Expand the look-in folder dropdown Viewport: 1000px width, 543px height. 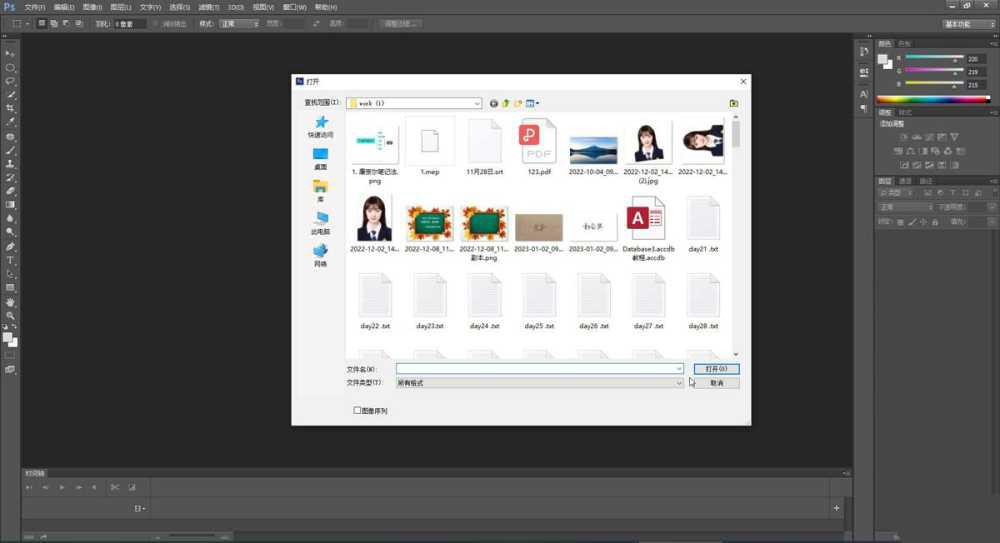tap(477, 103)
